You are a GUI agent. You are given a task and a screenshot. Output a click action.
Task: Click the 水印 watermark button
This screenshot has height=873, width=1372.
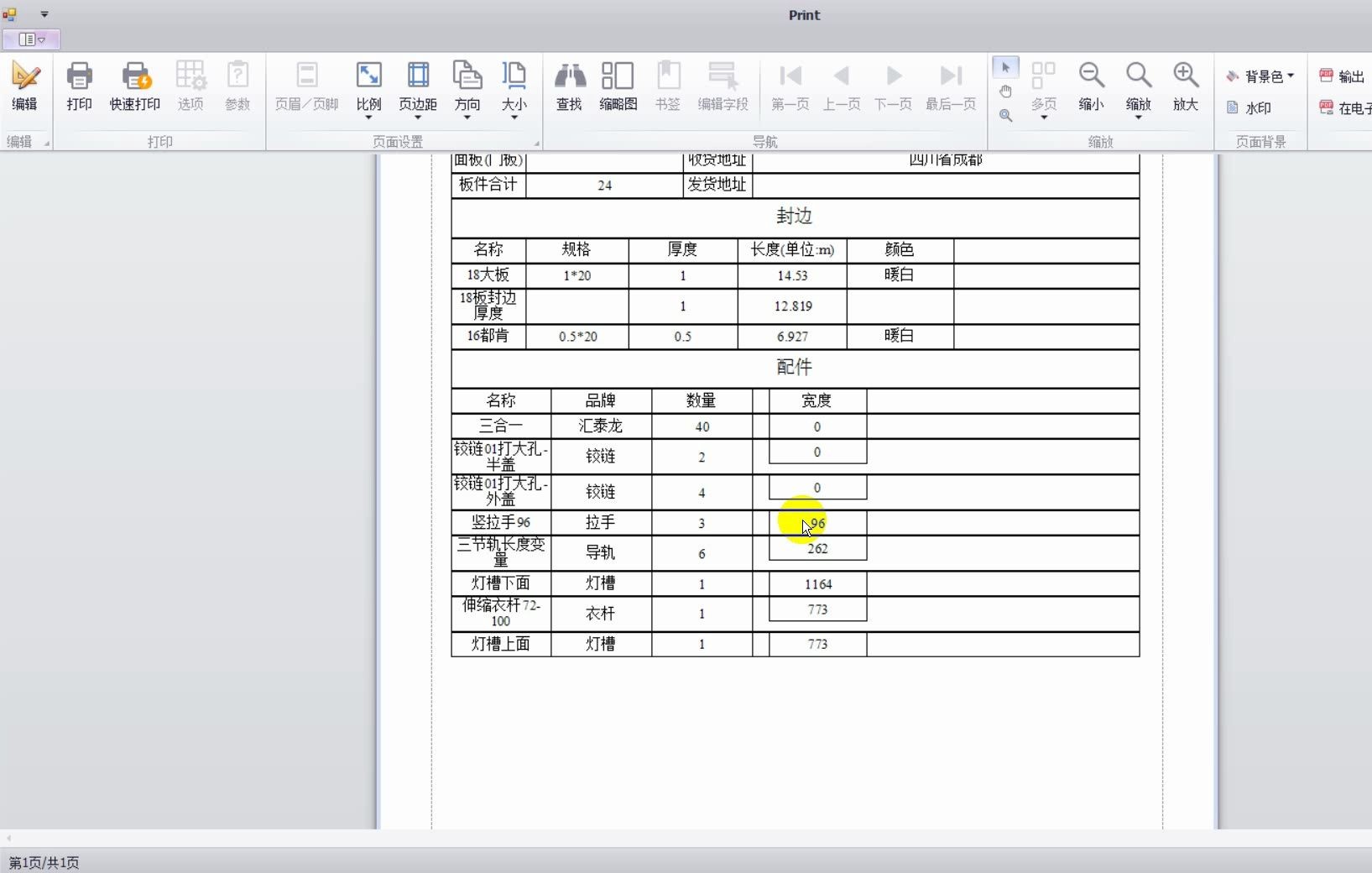pos(1249,107)
